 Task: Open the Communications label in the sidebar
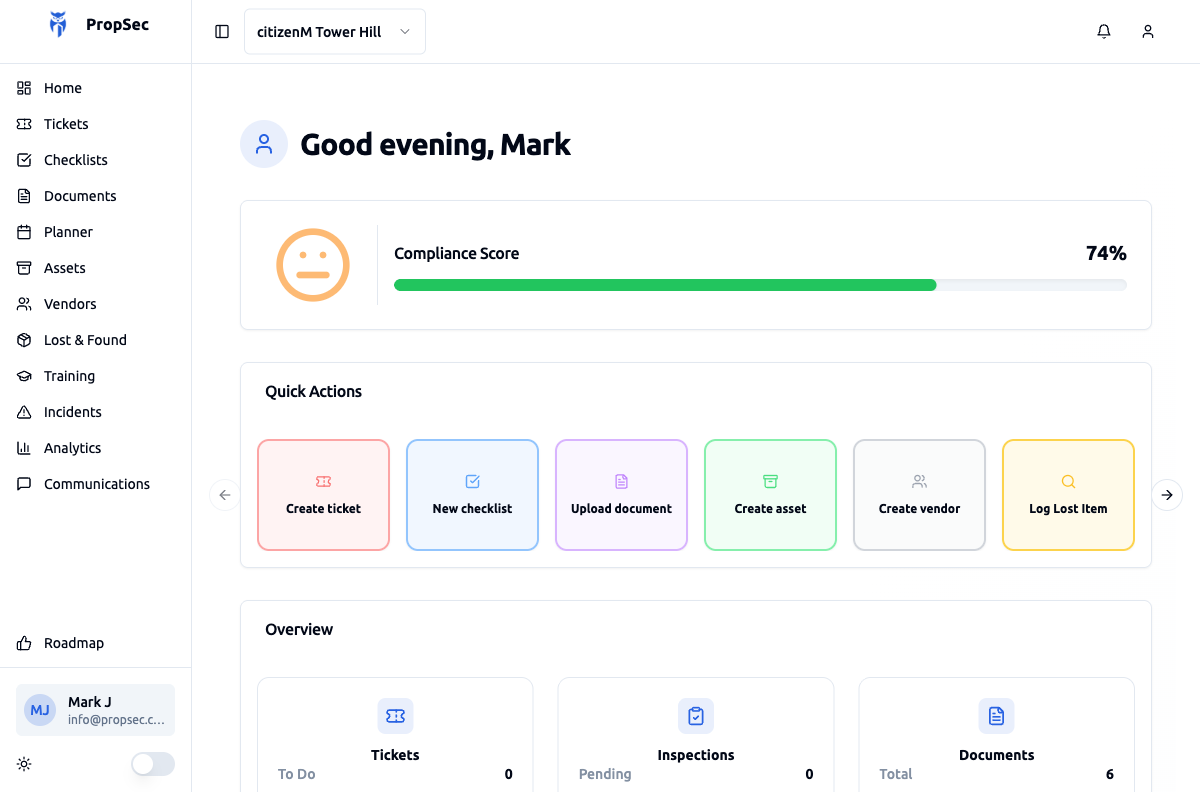click(x=97, y=484)
